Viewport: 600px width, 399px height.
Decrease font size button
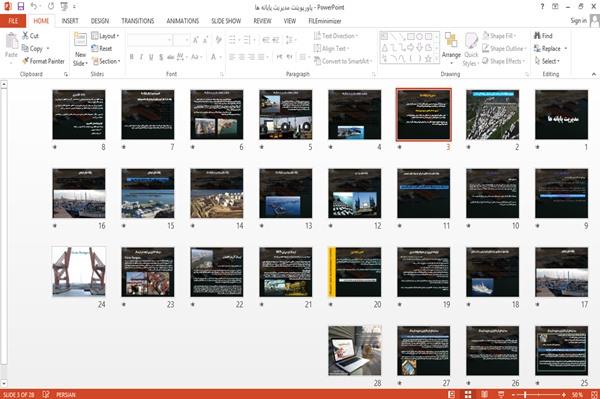[205, 39]
